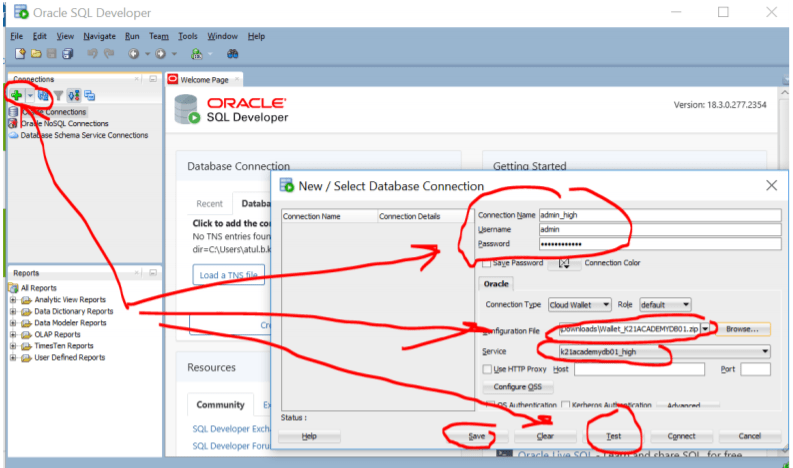Open the Back history dropdown arrow

pyautogui.click(x=147, y=54)
